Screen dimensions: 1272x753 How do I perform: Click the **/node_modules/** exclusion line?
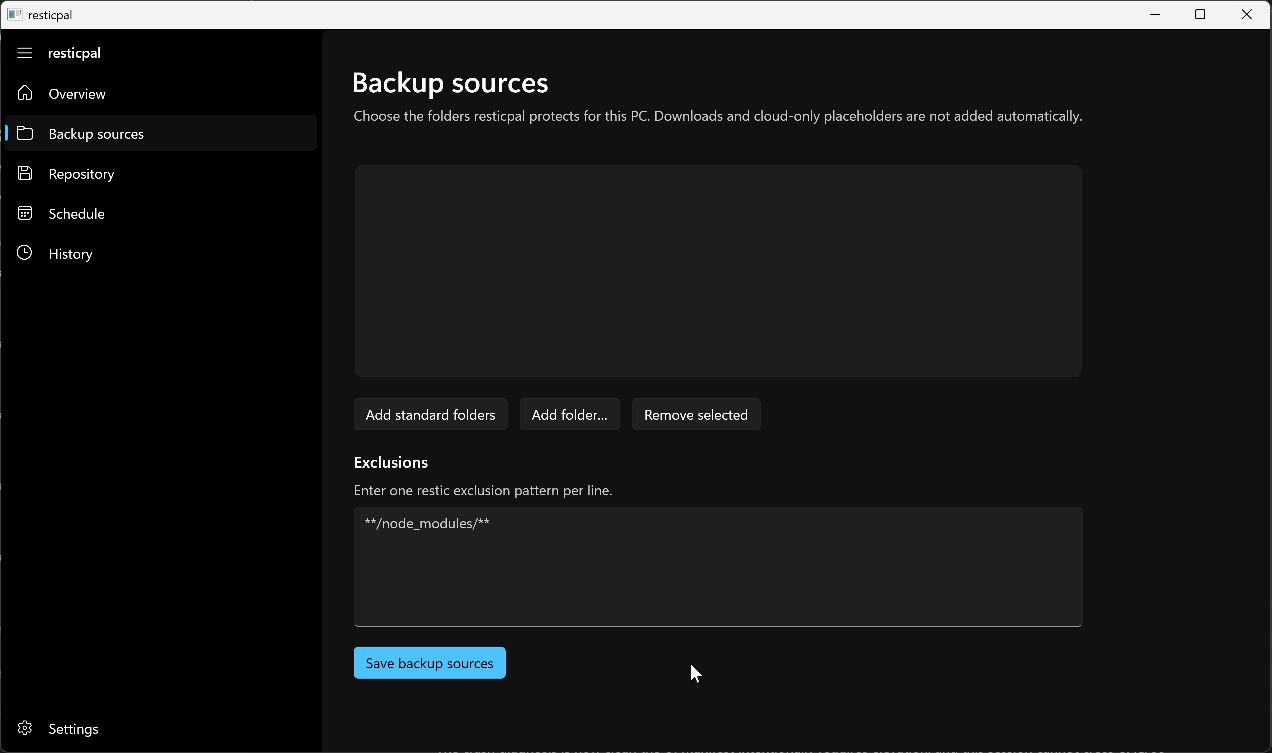(x=427, y=523)
